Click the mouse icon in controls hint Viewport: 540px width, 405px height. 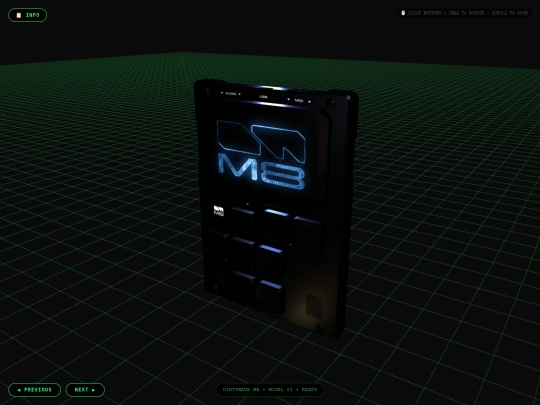[403, 13]
